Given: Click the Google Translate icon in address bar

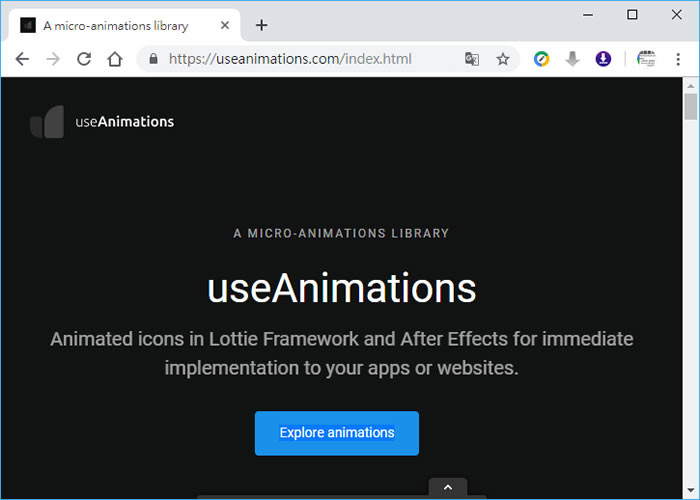Looking at the screenshot, I should [472, 59].
